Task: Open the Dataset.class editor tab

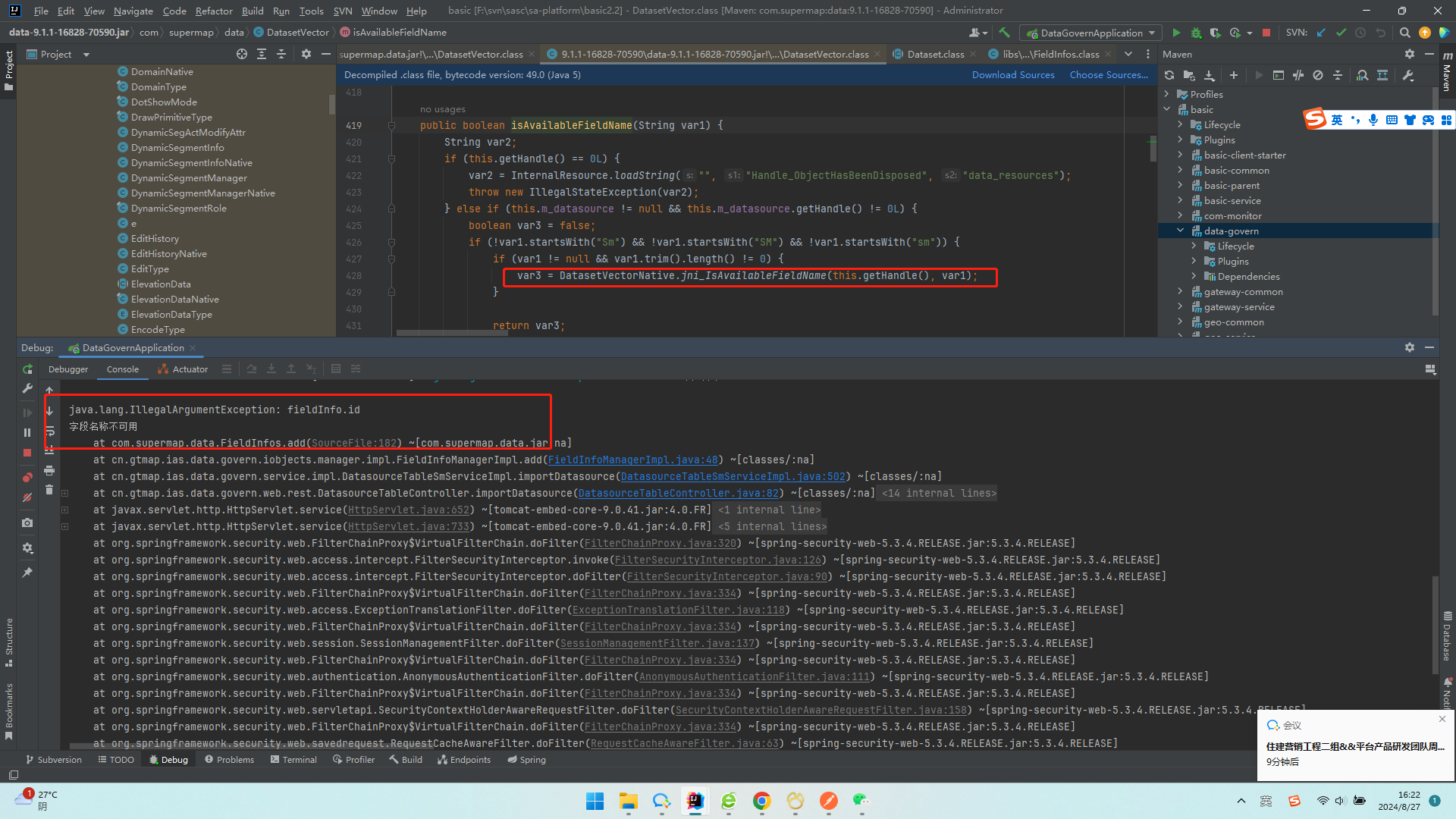Action: coord(935,54)
